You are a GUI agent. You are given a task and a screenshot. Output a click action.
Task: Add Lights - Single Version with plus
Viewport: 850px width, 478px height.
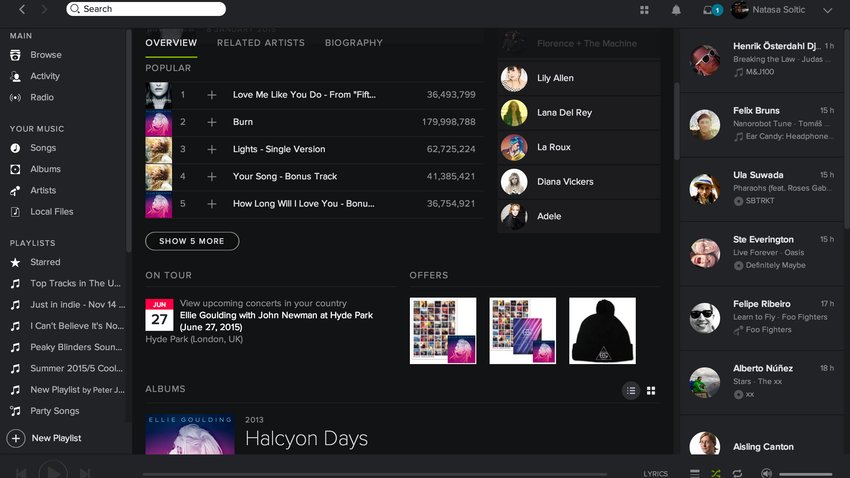tap(212, 149)
